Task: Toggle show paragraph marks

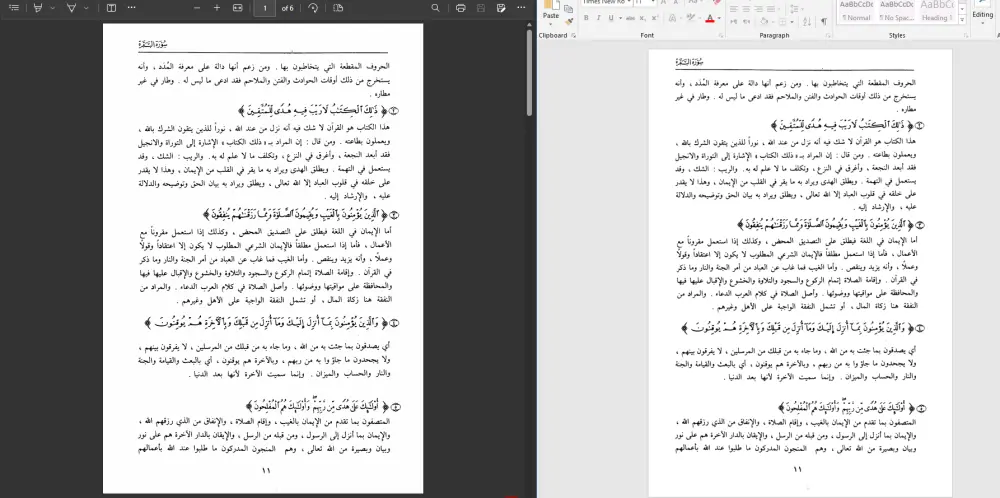Action: coord(824,21)
